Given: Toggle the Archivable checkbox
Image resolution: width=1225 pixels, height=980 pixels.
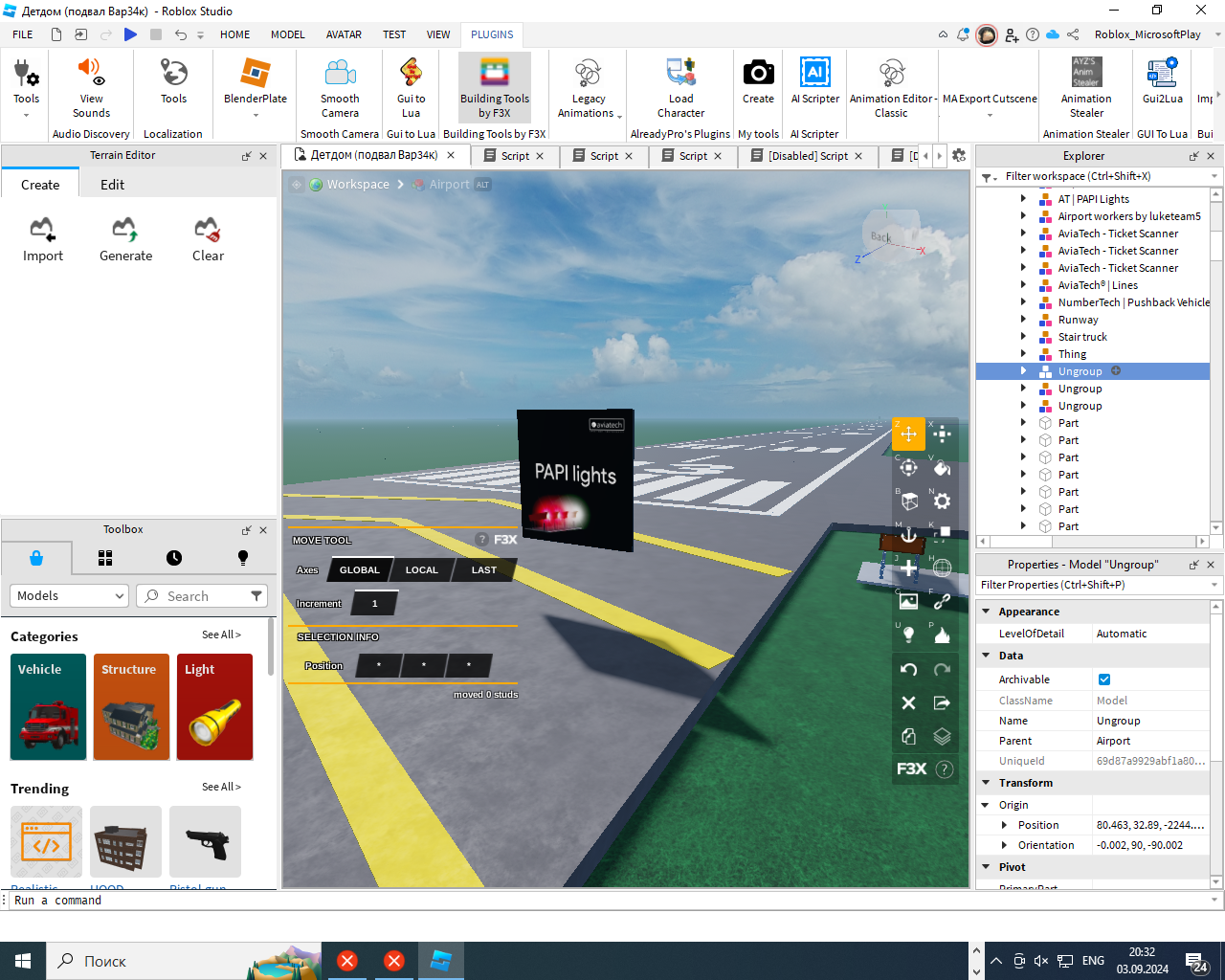Looking at the screenshot, I should pos(1104,679).
